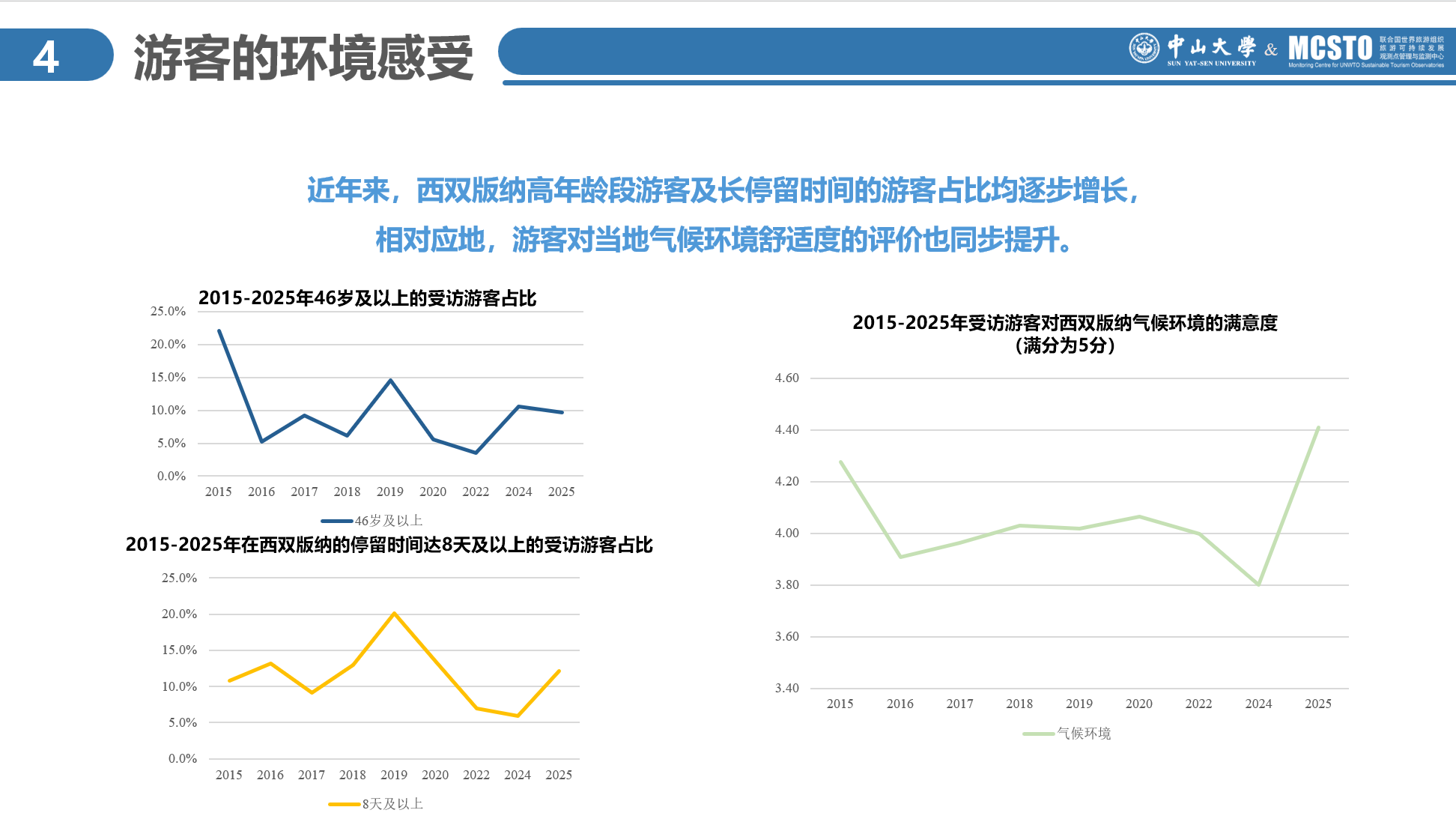Click the 25.0% label on 46岁 chart

(x=168, y=312)
